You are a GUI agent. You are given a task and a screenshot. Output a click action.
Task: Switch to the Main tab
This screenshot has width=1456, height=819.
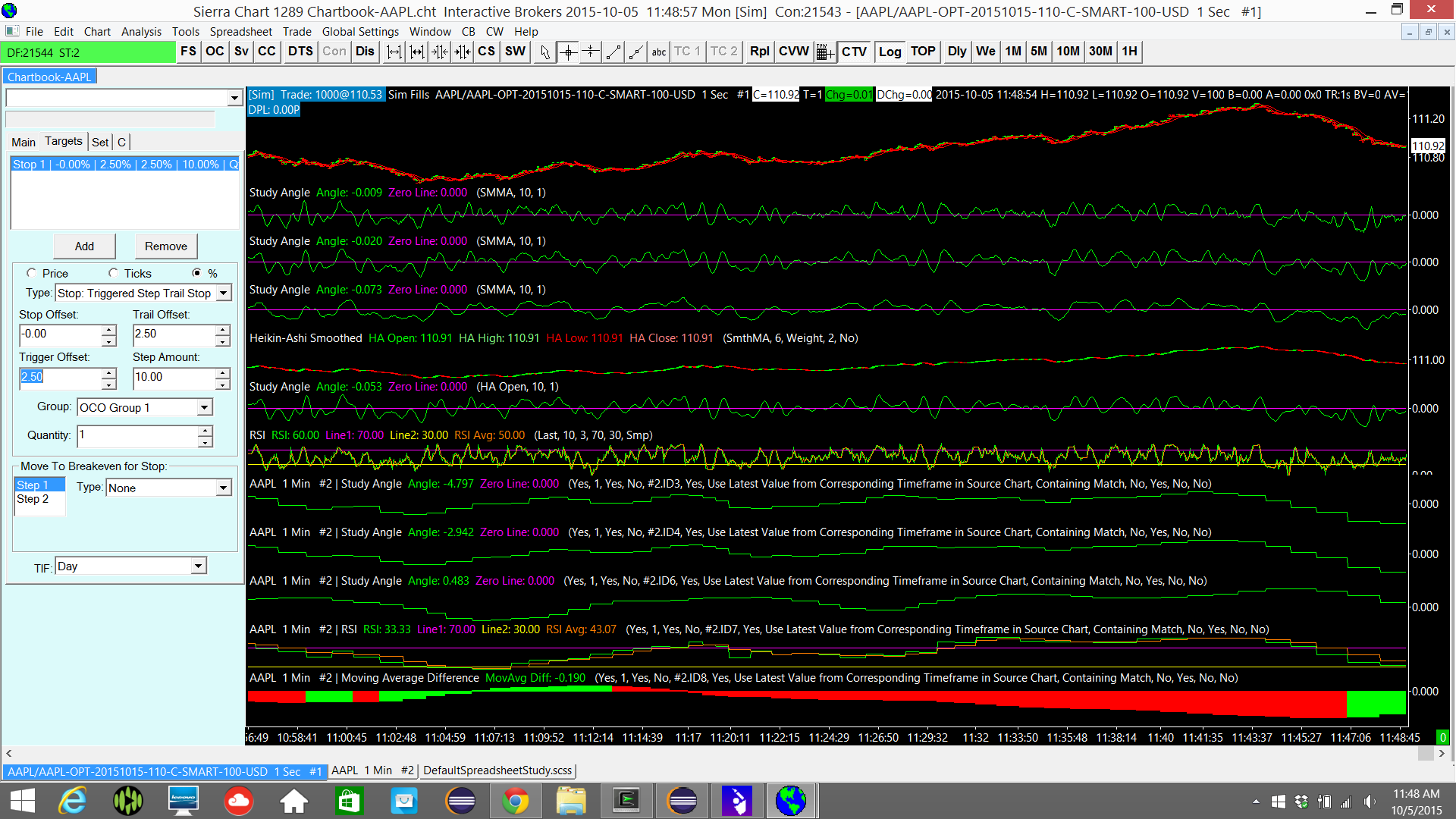[x=24, y=142]
